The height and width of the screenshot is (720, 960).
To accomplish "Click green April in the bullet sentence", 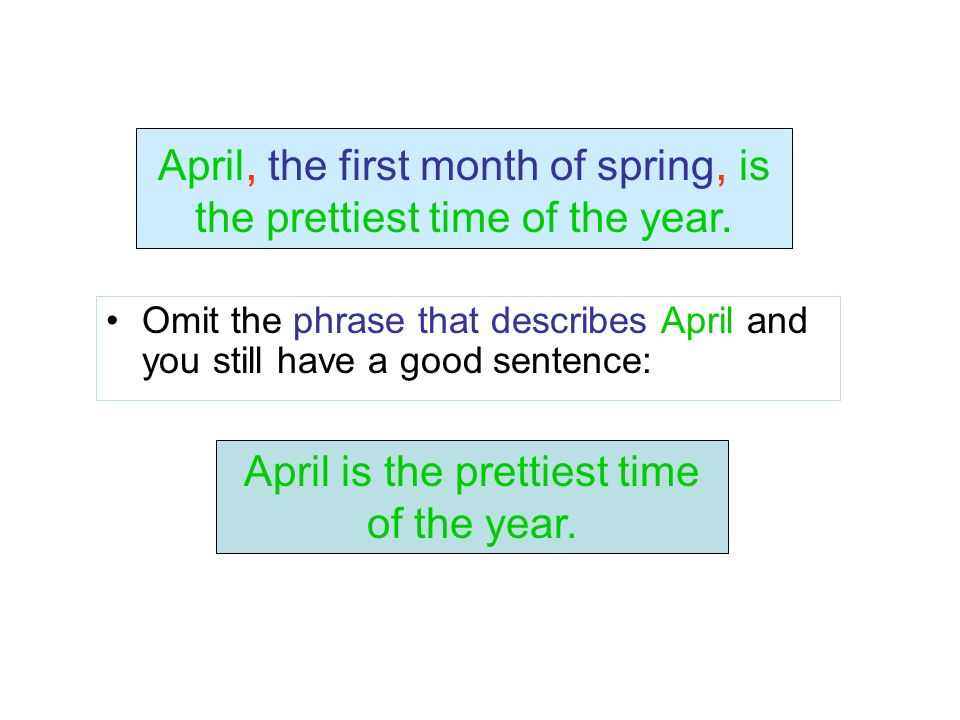I will point(697,322).
